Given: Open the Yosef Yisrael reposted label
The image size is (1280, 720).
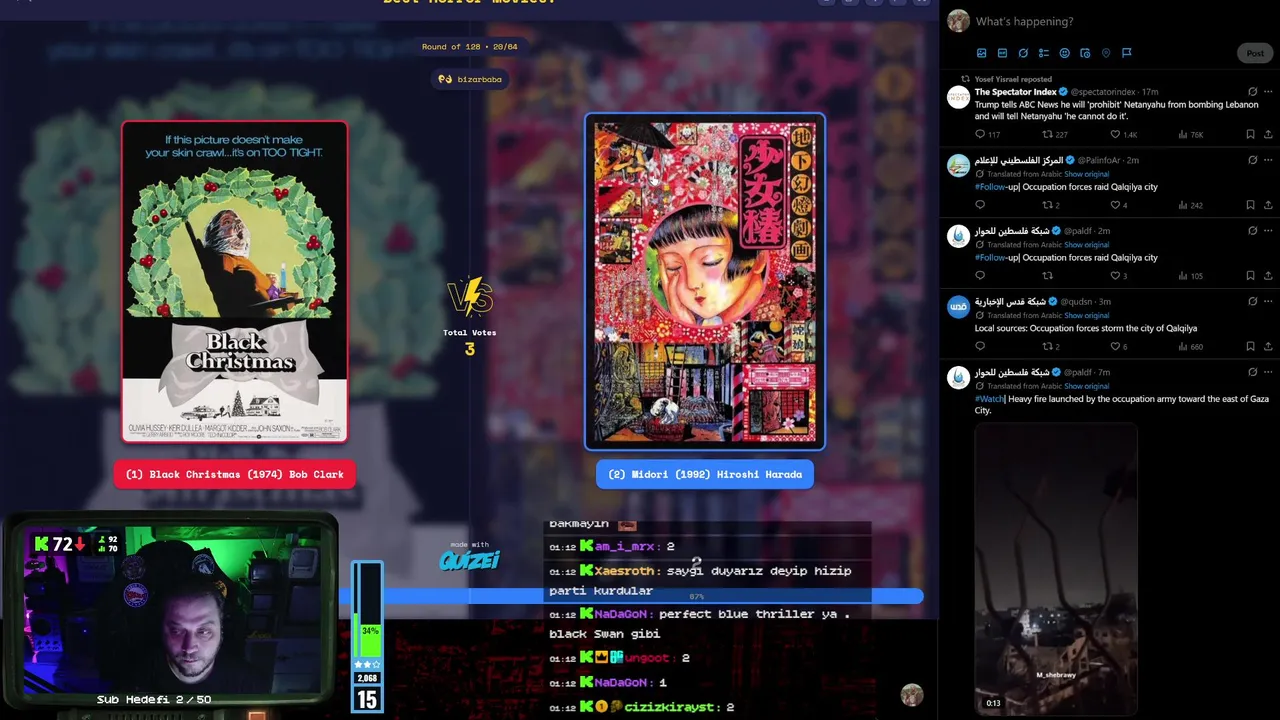Looking at the screenshot, I should (x=1013, y=79).
